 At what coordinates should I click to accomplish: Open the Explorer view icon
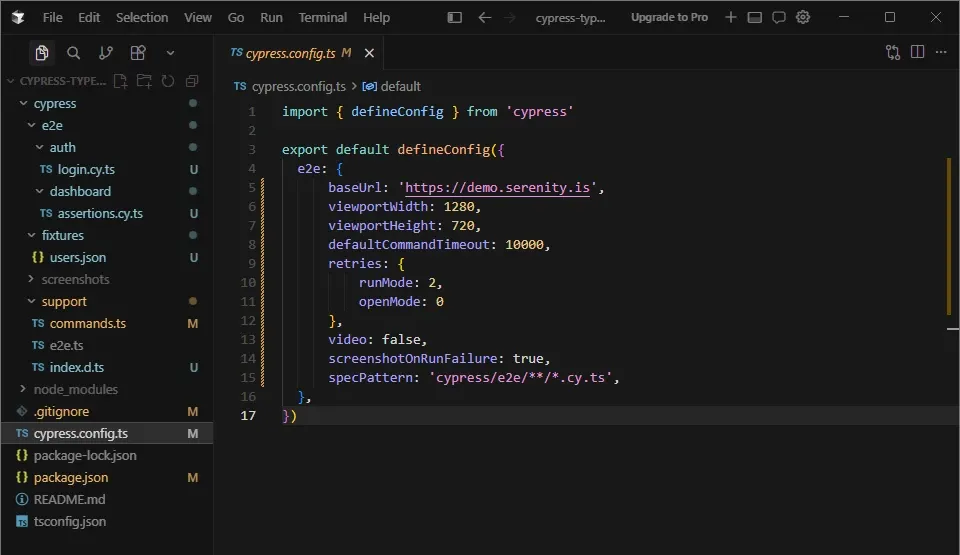(x=42, y=53)
